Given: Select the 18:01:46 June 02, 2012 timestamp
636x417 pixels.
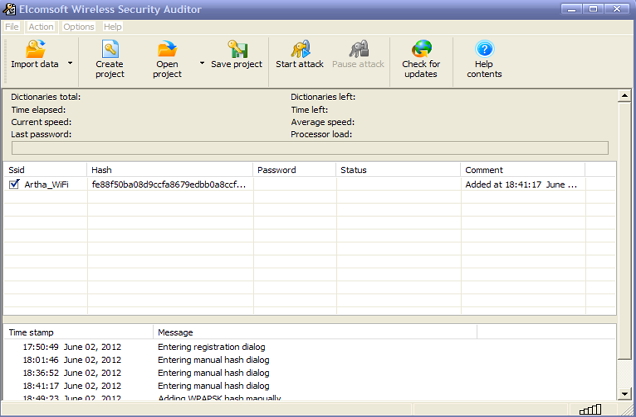Looking at the screenshot, I should [72, 360].
